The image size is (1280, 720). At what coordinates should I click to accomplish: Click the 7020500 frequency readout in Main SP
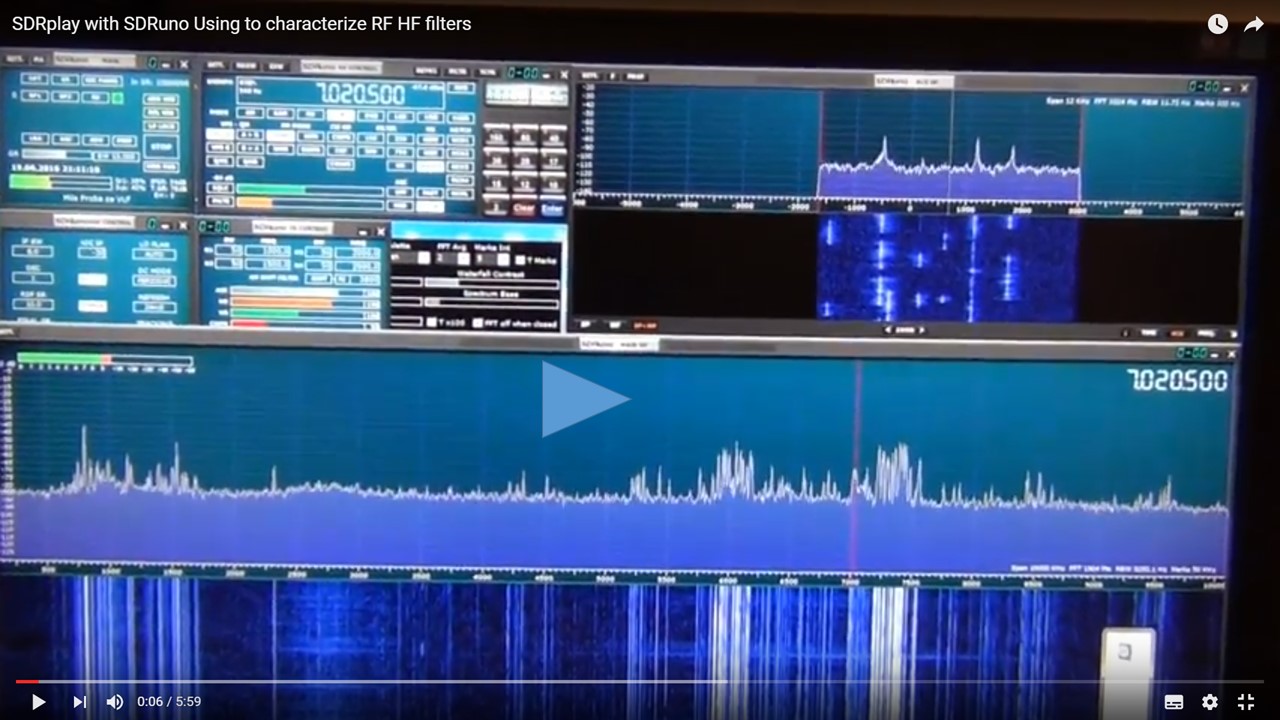pyautogui.click(x=1177, y=381)
